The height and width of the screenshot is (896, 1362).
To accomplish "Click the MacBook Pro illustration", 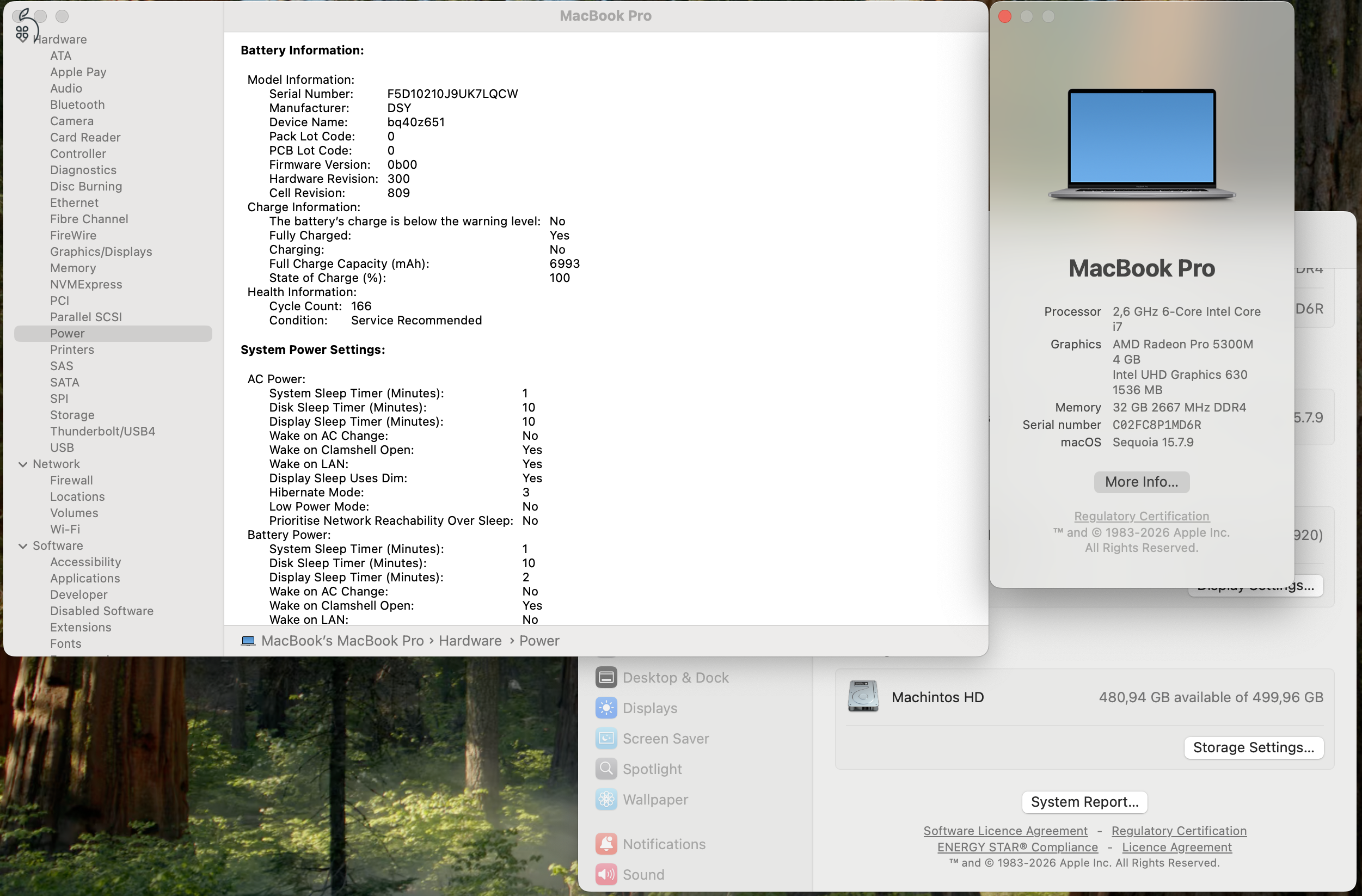I will click(1142, 144).
